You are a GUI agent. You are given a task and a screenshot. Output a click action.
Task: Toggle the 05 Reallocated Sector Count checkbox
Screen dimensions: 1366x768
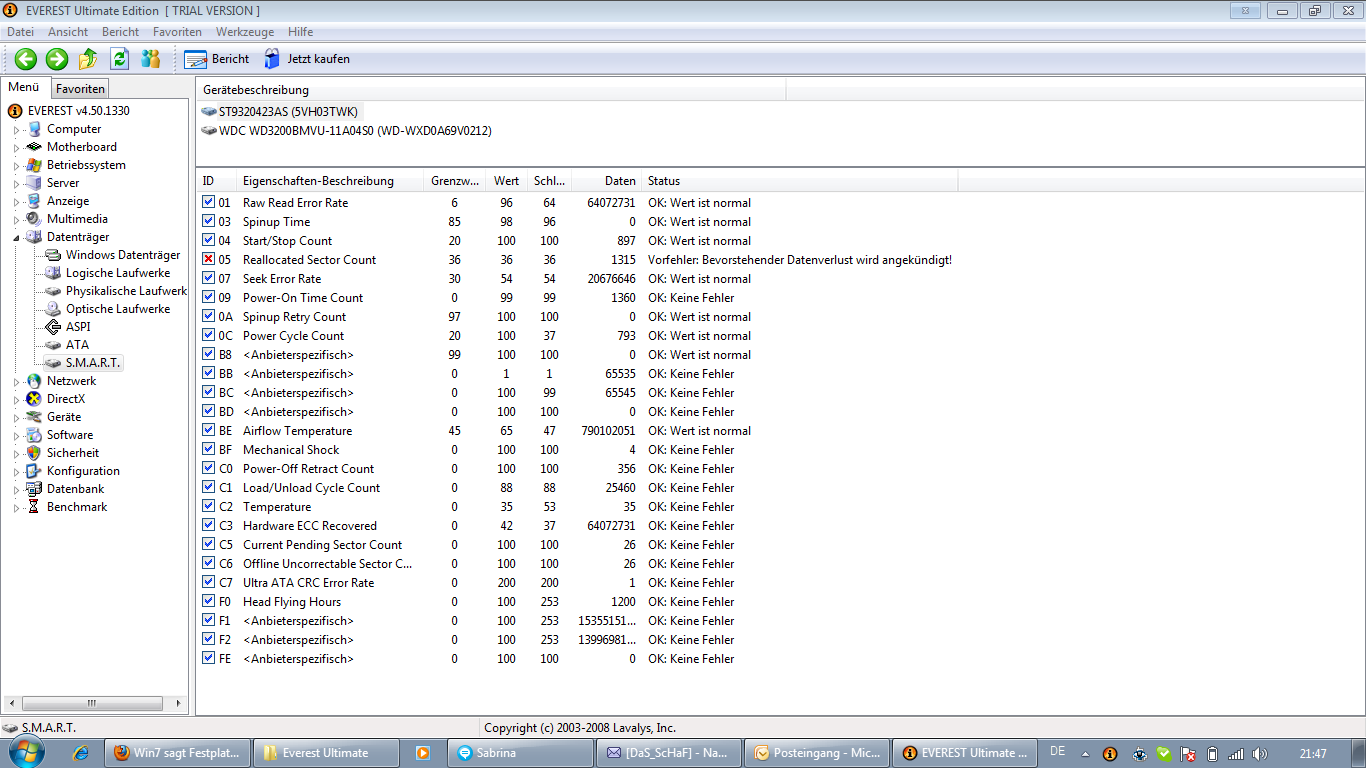208,260
